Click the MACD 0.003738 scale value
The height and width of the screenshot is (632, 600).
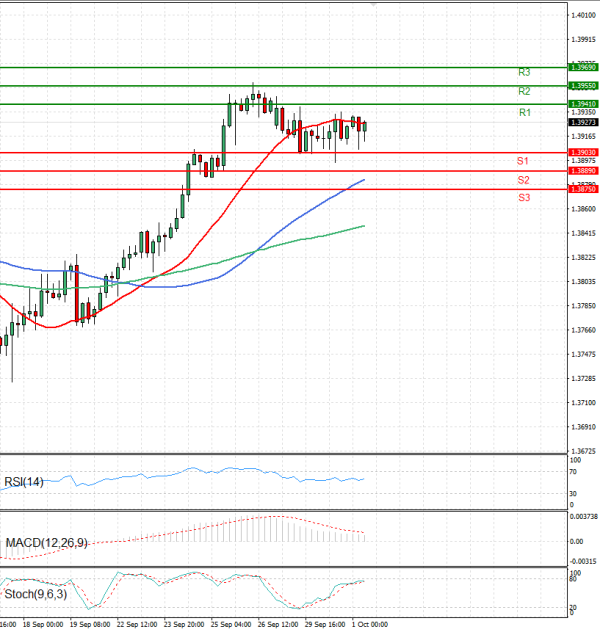coord(583,517)
